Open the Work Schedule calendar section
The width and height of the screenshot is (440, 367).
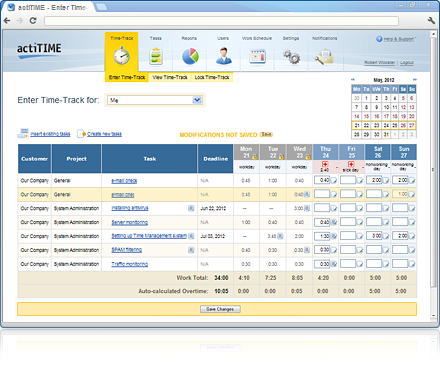tap(257, 52)
